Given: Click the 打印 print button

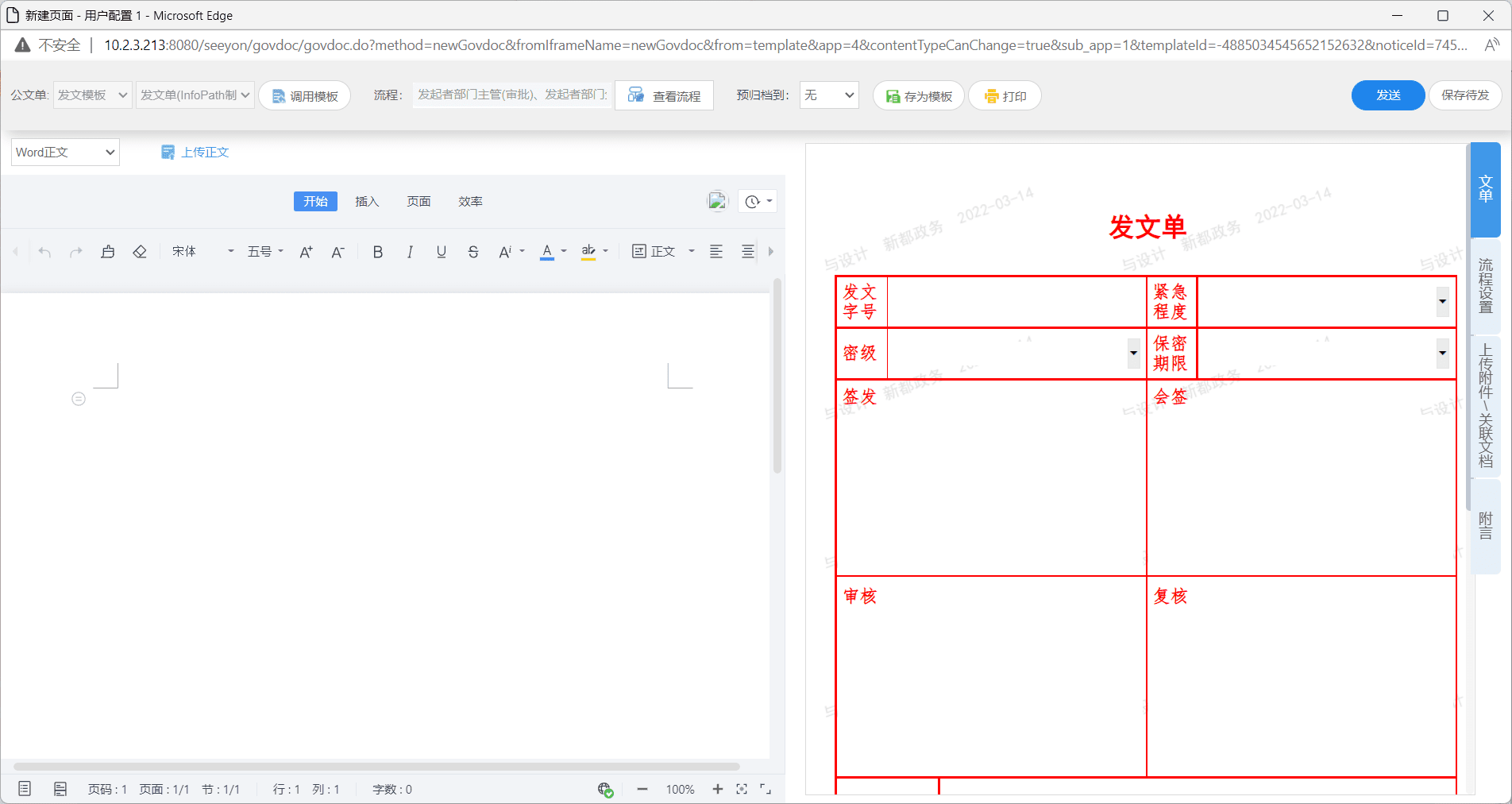Looking at the screenshot, I should [1005, 96].
